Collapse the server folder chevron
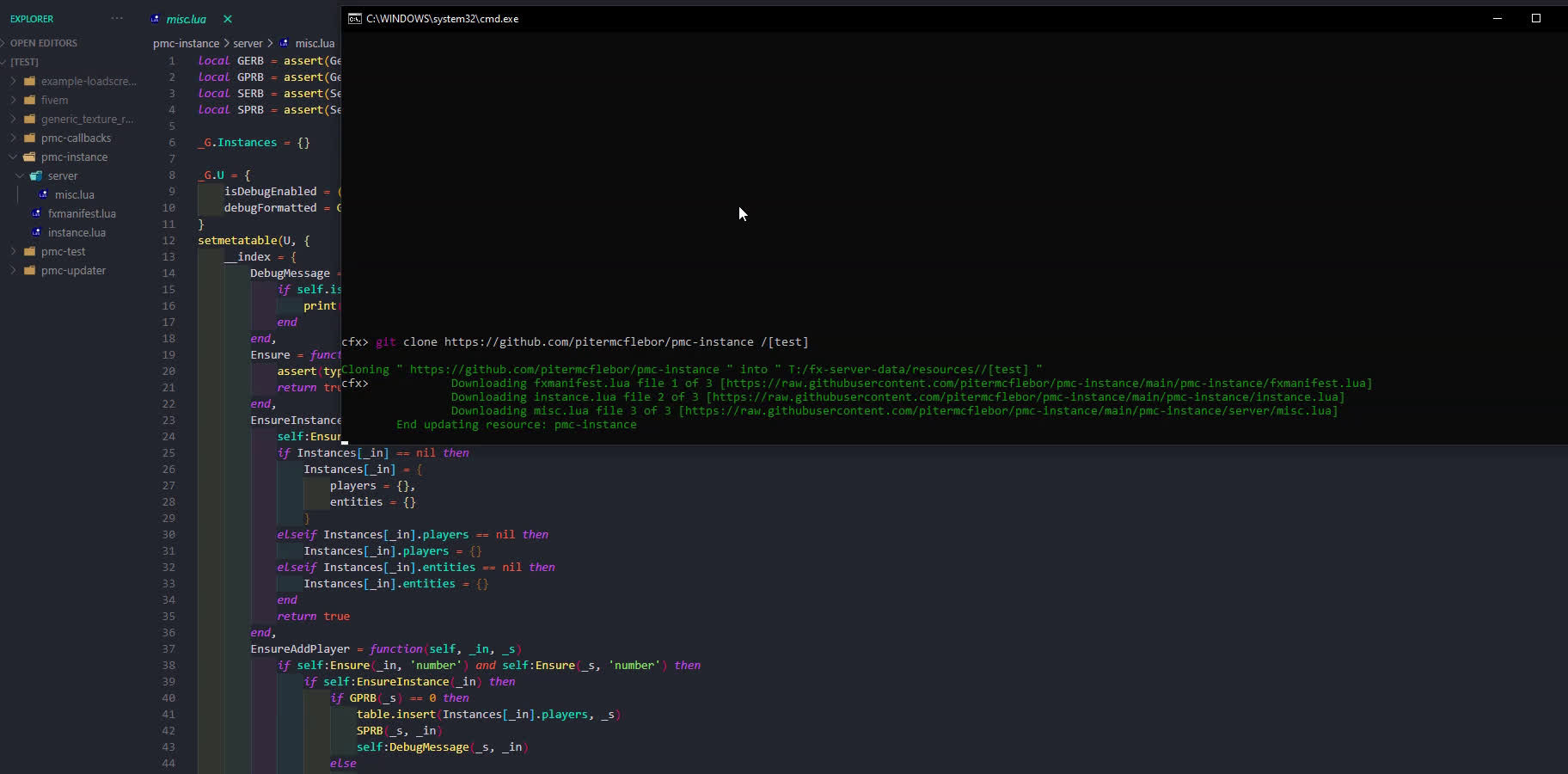Image resolution: width=1568 pixels, height=774 pixels. click(20, 175)
